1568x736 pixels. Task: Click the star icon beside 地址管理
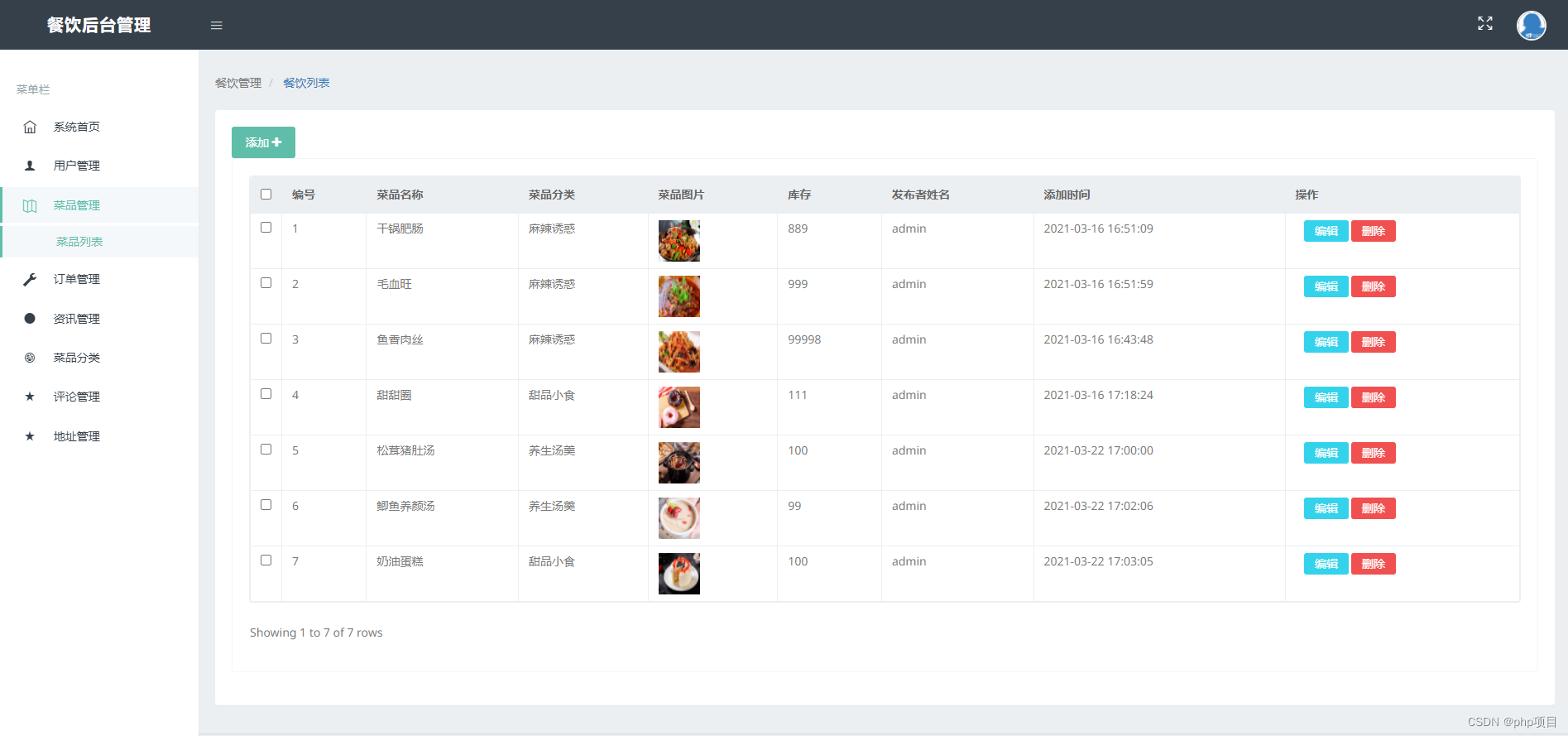click(x=30, y=436)
